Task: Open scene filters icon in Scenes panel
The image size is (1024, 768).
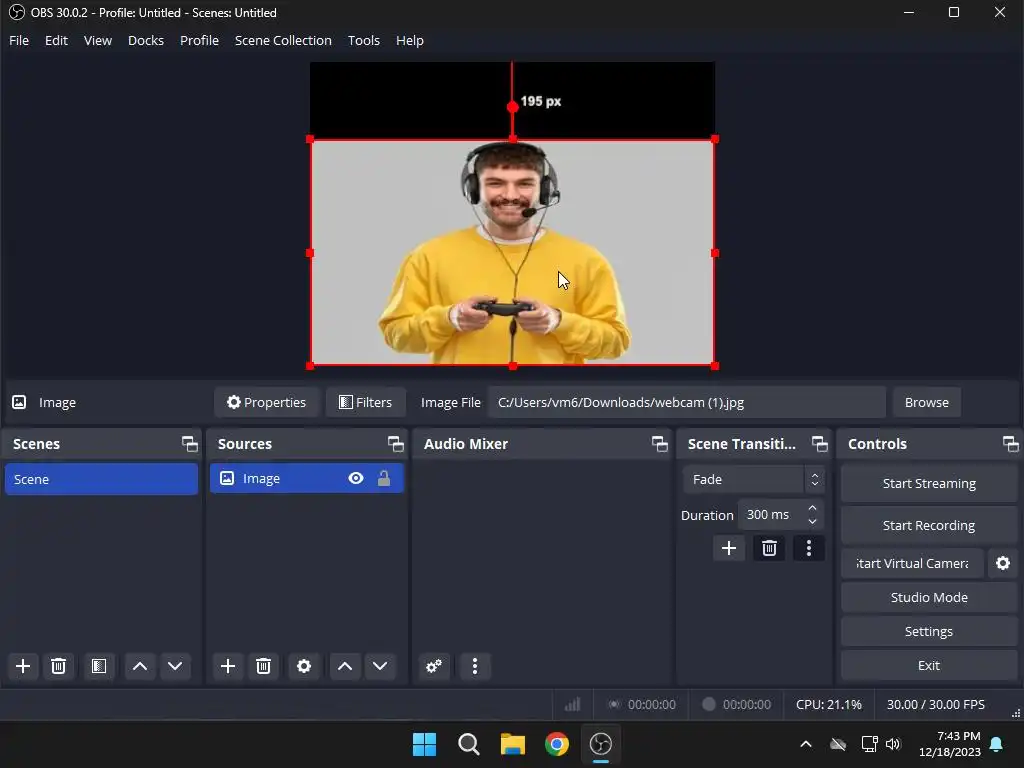Action: 98,666
